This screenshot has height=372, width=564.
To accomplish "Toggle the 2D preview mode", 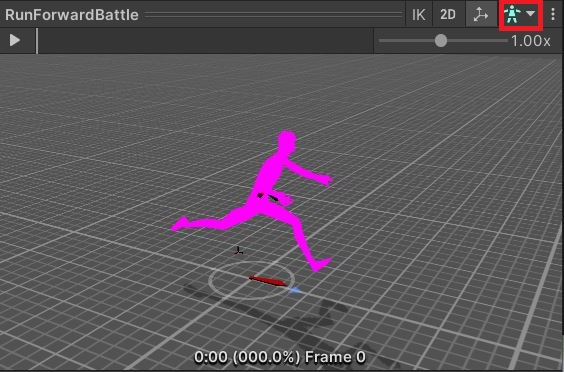I will [447, 14].
